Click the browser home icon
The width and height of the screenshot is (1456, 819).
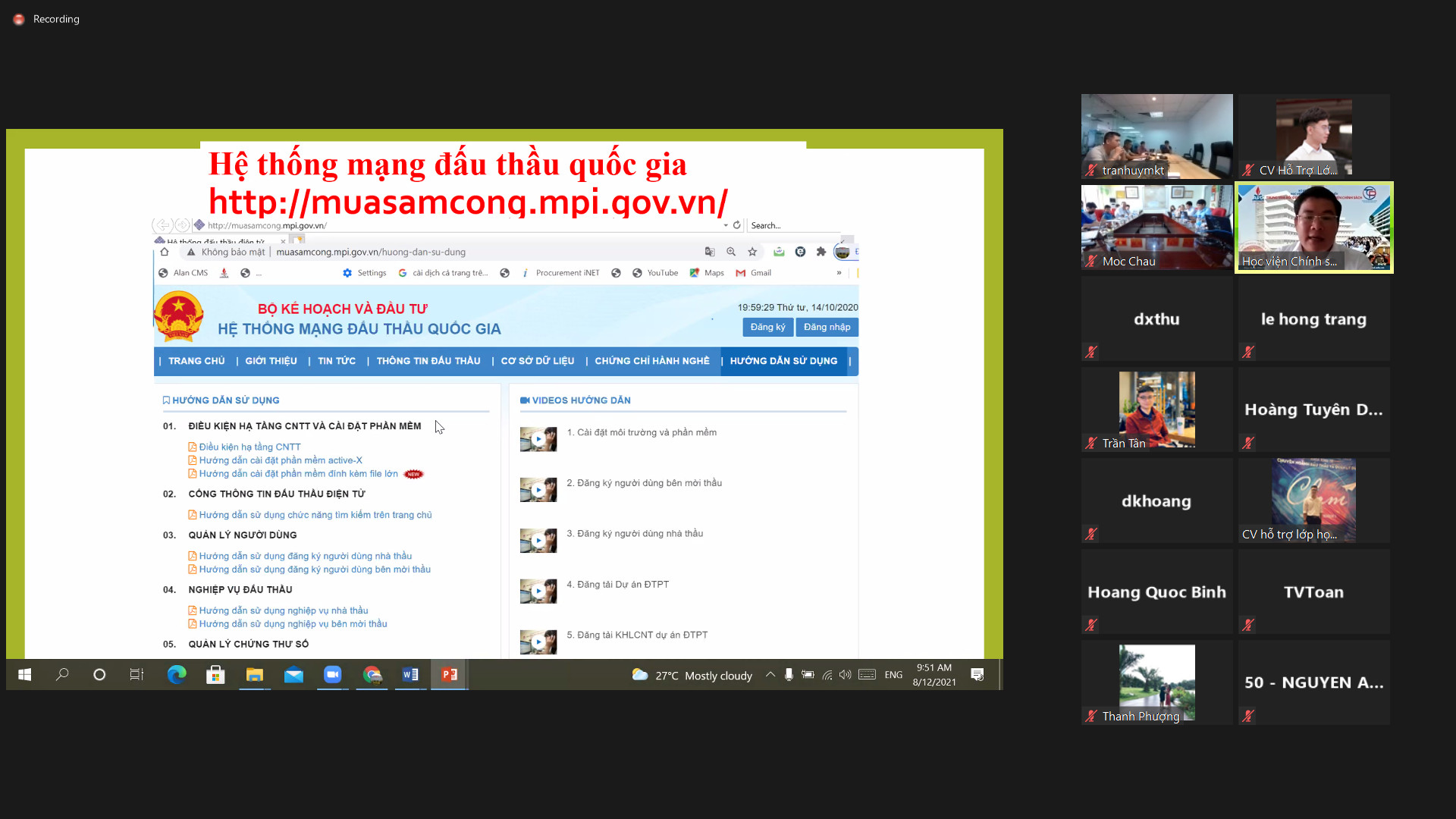pyautogui.click(x=165, y=252)
